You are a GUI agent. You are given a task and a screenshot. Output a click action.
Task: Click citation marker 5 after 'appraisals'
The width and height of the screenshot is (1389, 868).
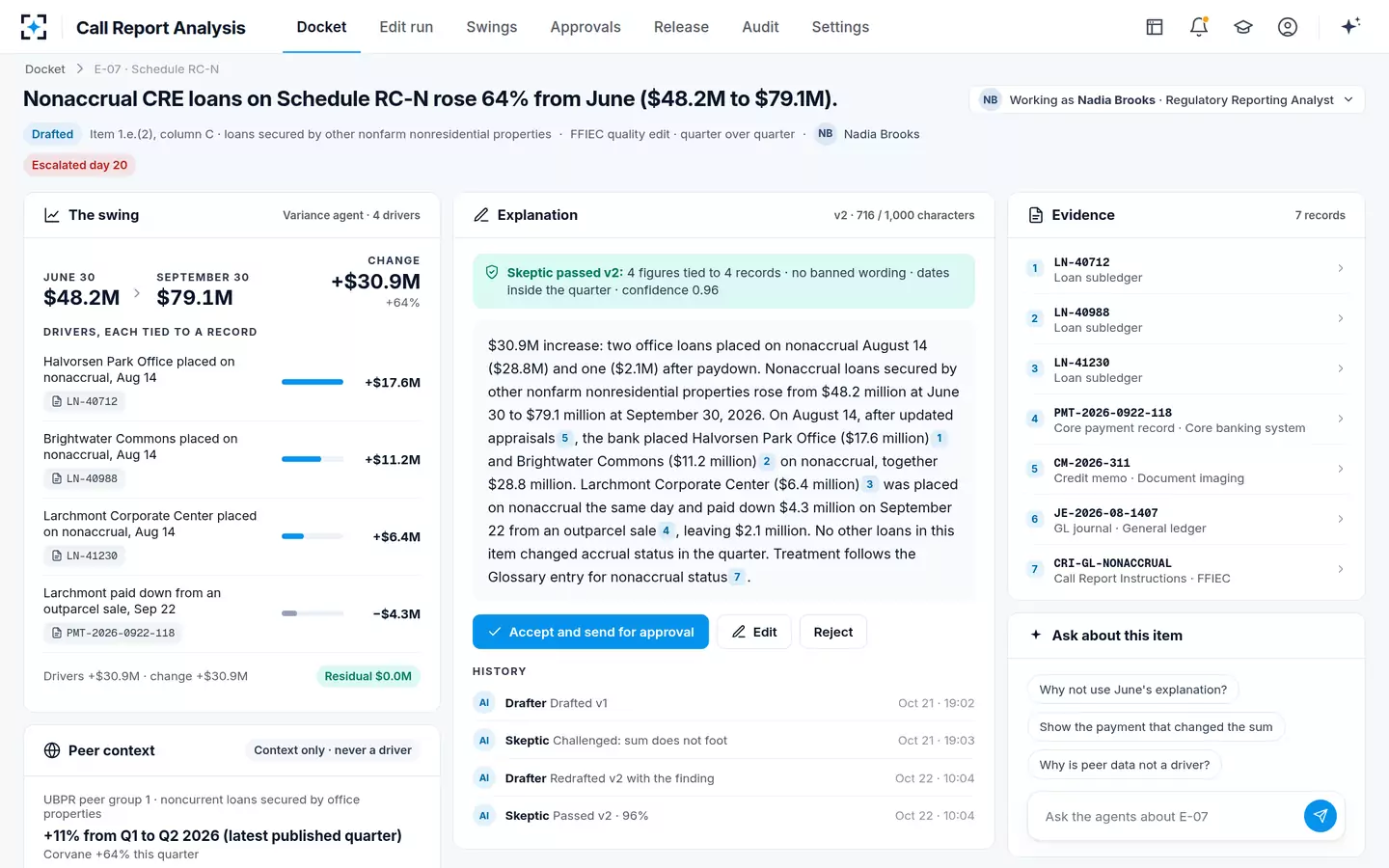point(565,438)
